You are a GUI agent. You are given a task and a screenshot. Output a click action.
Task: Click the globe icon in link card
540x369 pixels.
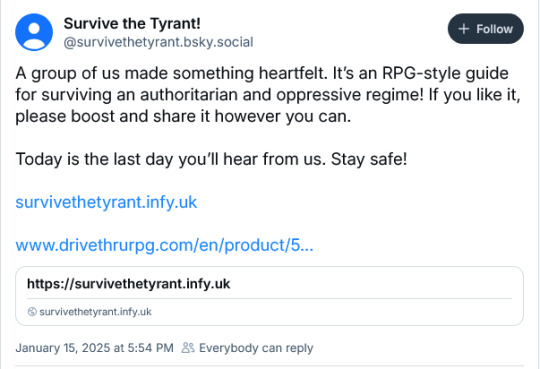pos(32,312)
